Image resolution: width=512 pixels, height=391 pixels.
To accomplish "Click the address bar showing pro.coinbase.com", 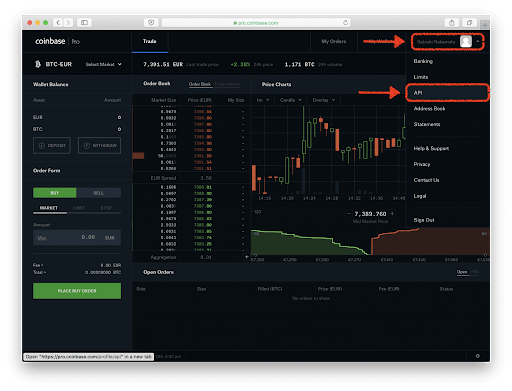I will click(x=256, y=23).
